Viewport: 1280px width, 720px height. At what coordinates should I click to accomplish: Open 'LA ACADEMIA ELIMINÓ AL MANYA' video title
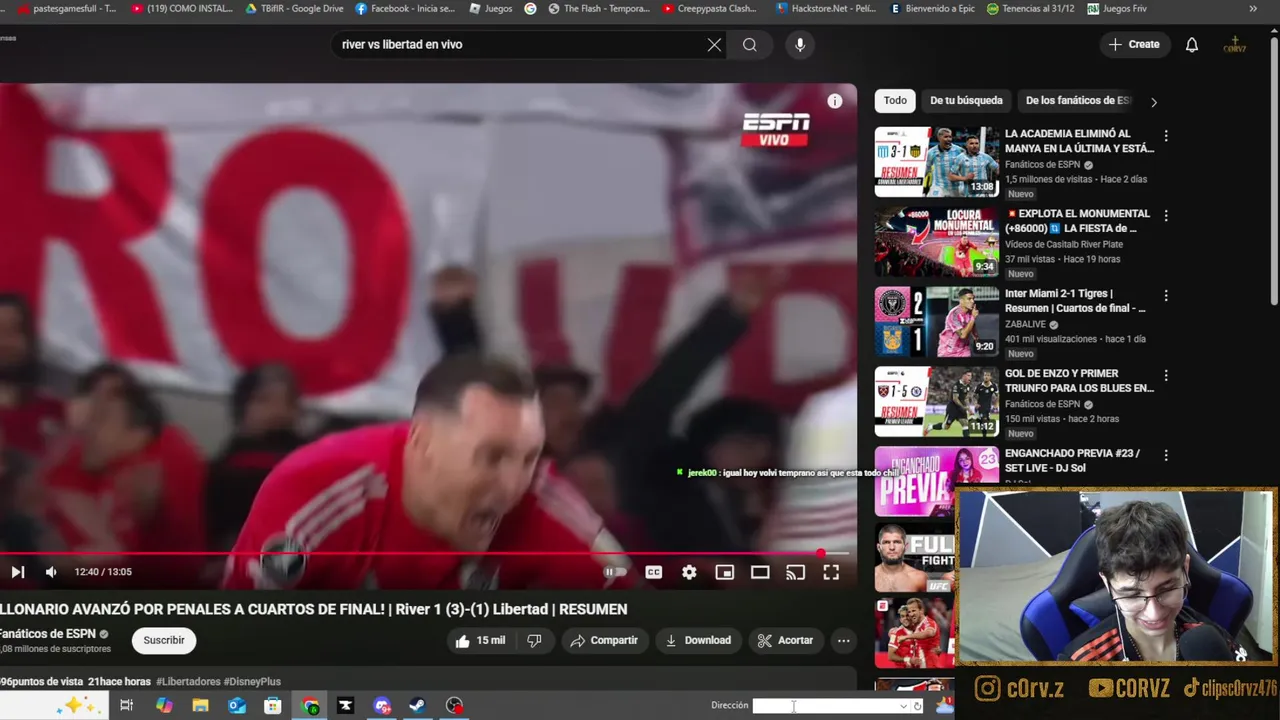coord(1079,141)
